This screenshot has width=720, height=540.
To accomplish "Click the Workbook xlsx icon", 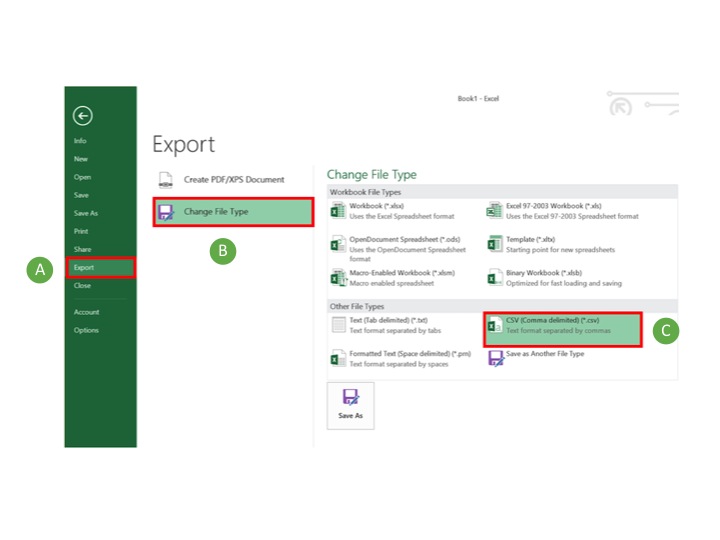I will (x=338, y=211).
